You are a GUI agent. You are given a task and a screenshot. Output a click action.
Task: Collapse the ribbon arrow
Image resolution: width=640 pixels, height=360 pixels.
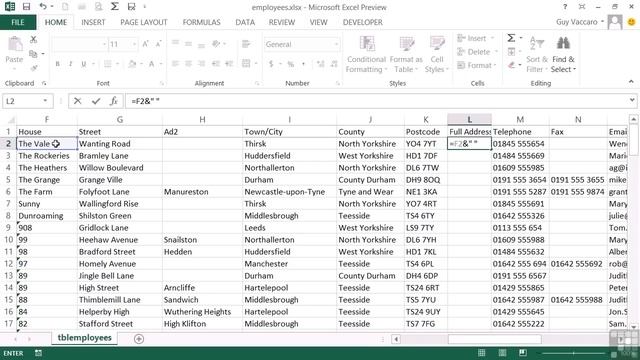coord(631,82)
